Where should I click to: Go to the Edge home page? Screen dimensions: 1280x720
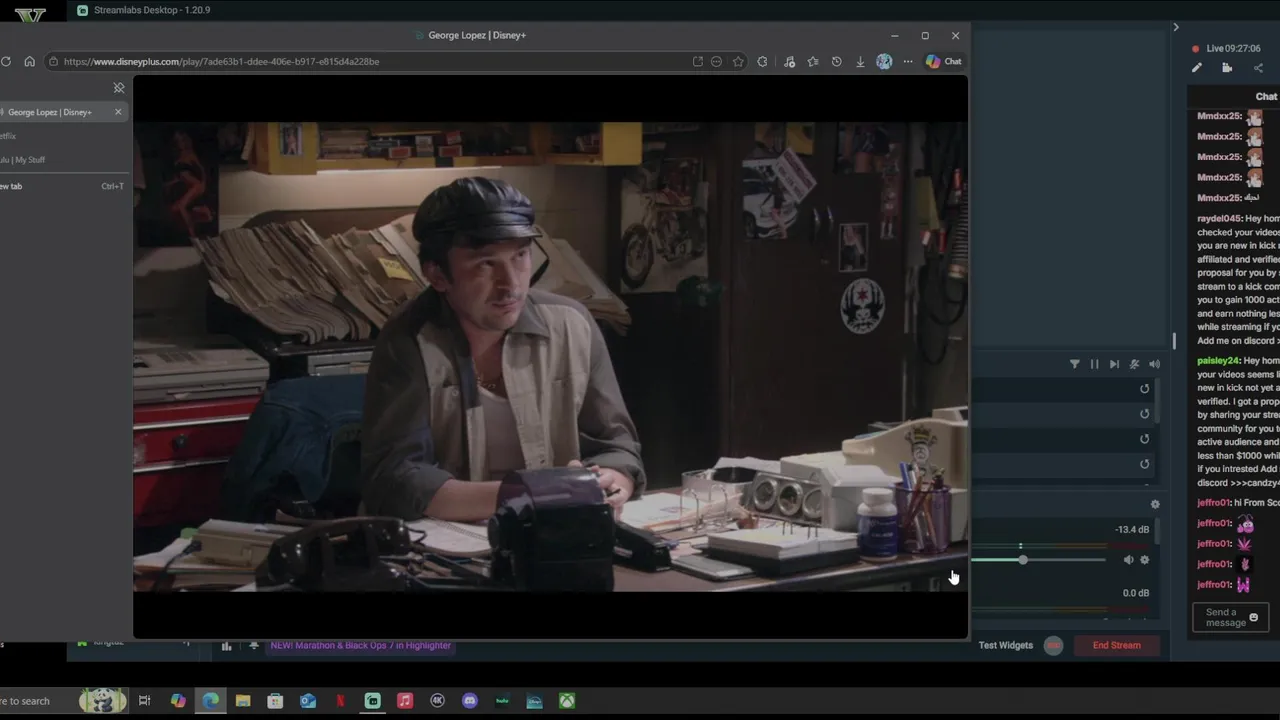pos(29,61)
